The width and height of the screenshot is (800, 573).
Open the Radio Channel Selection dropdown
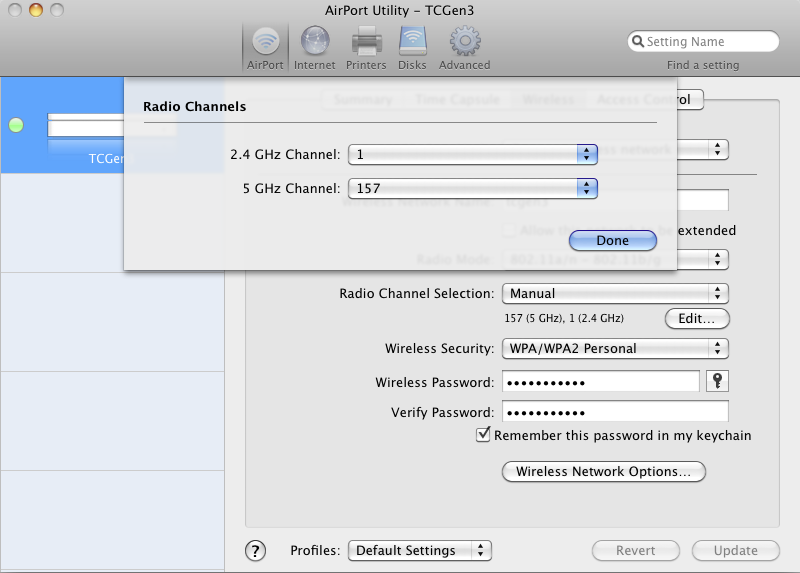tap(615, 293)
